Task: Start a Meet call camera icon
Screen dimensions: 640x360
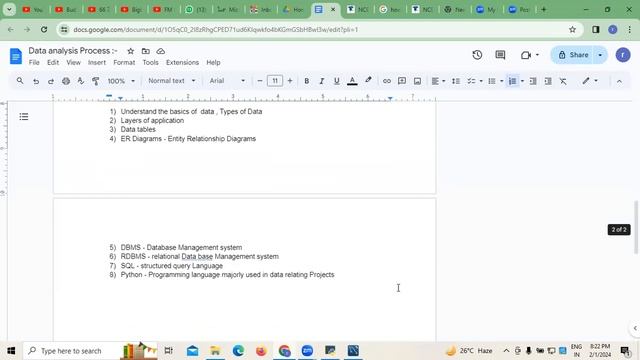Action: click(x=526, y=55)
